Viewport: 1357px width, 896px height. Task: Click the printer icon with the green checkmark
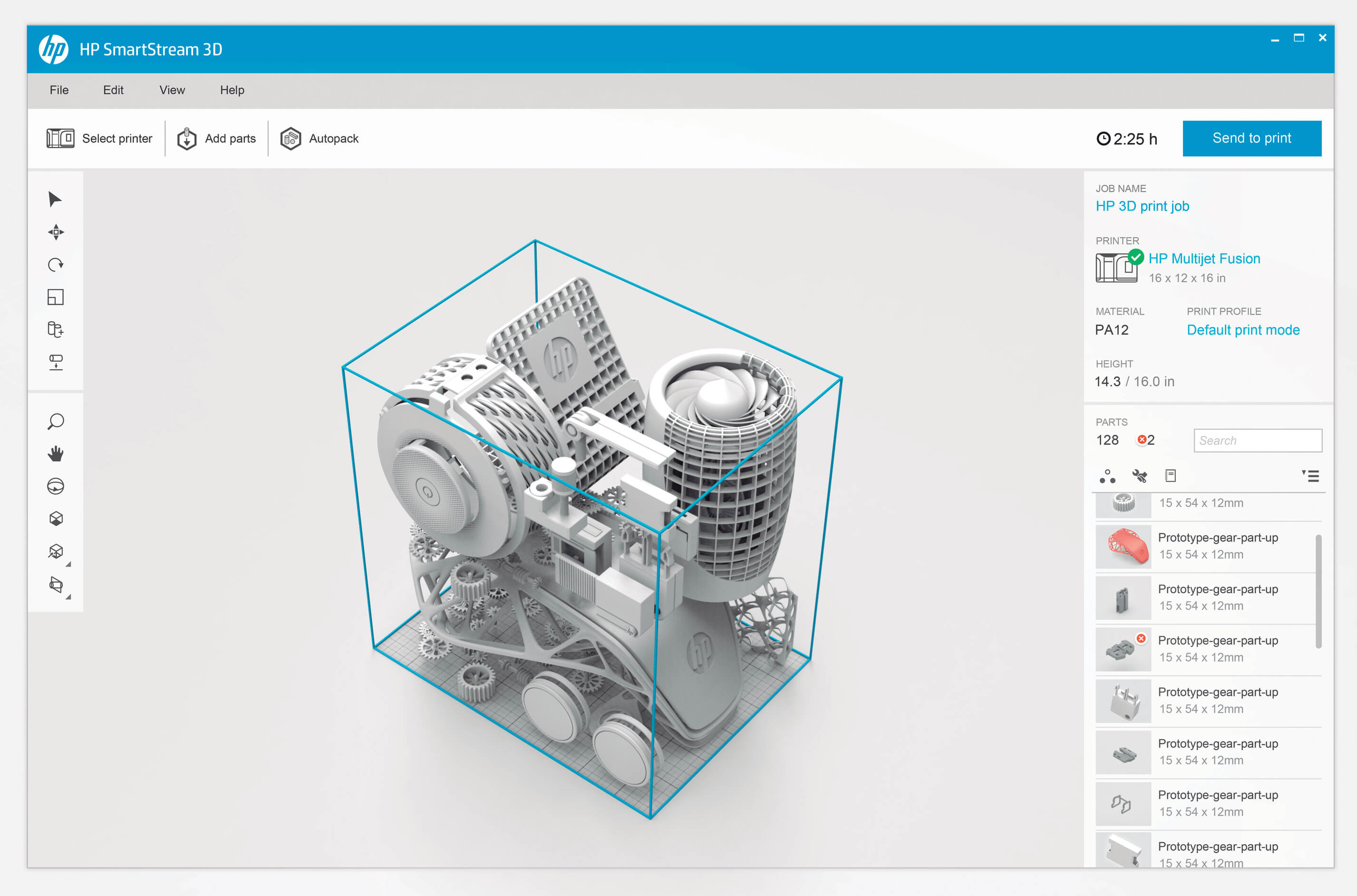point(1119,266)
